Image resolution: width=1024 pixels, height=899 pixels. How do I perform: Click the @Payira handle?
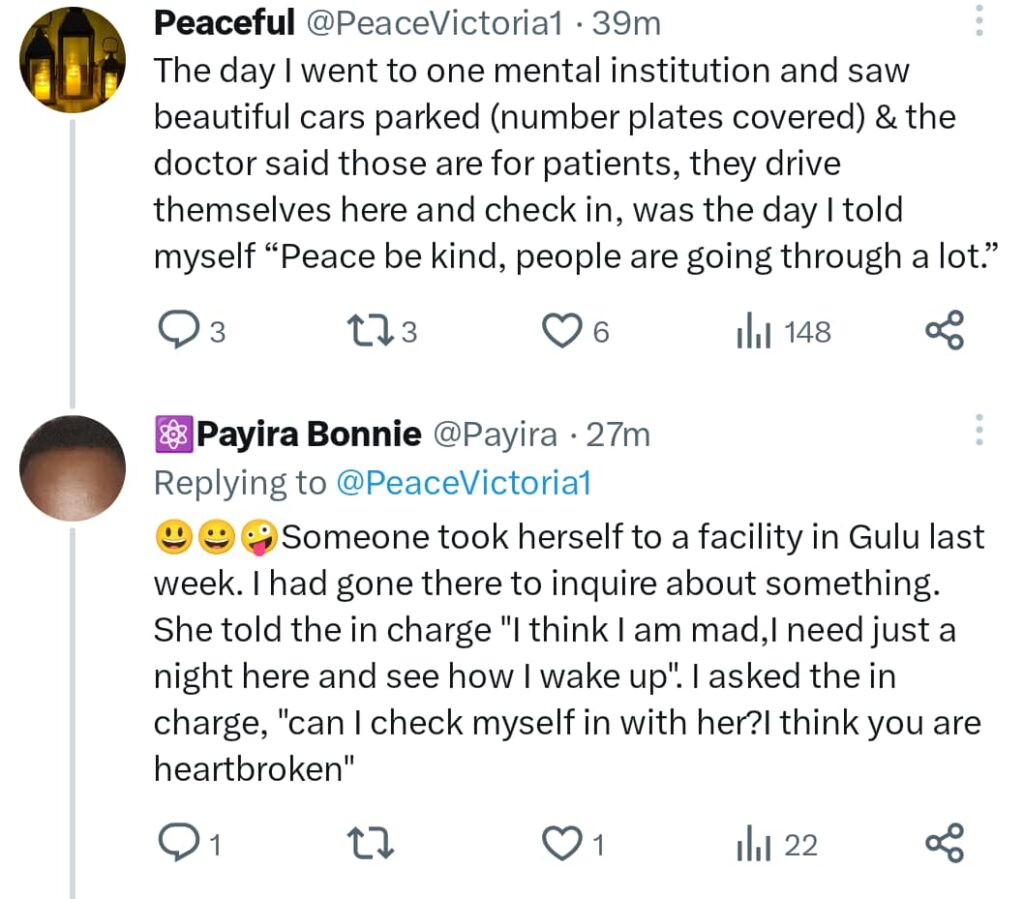494,434
